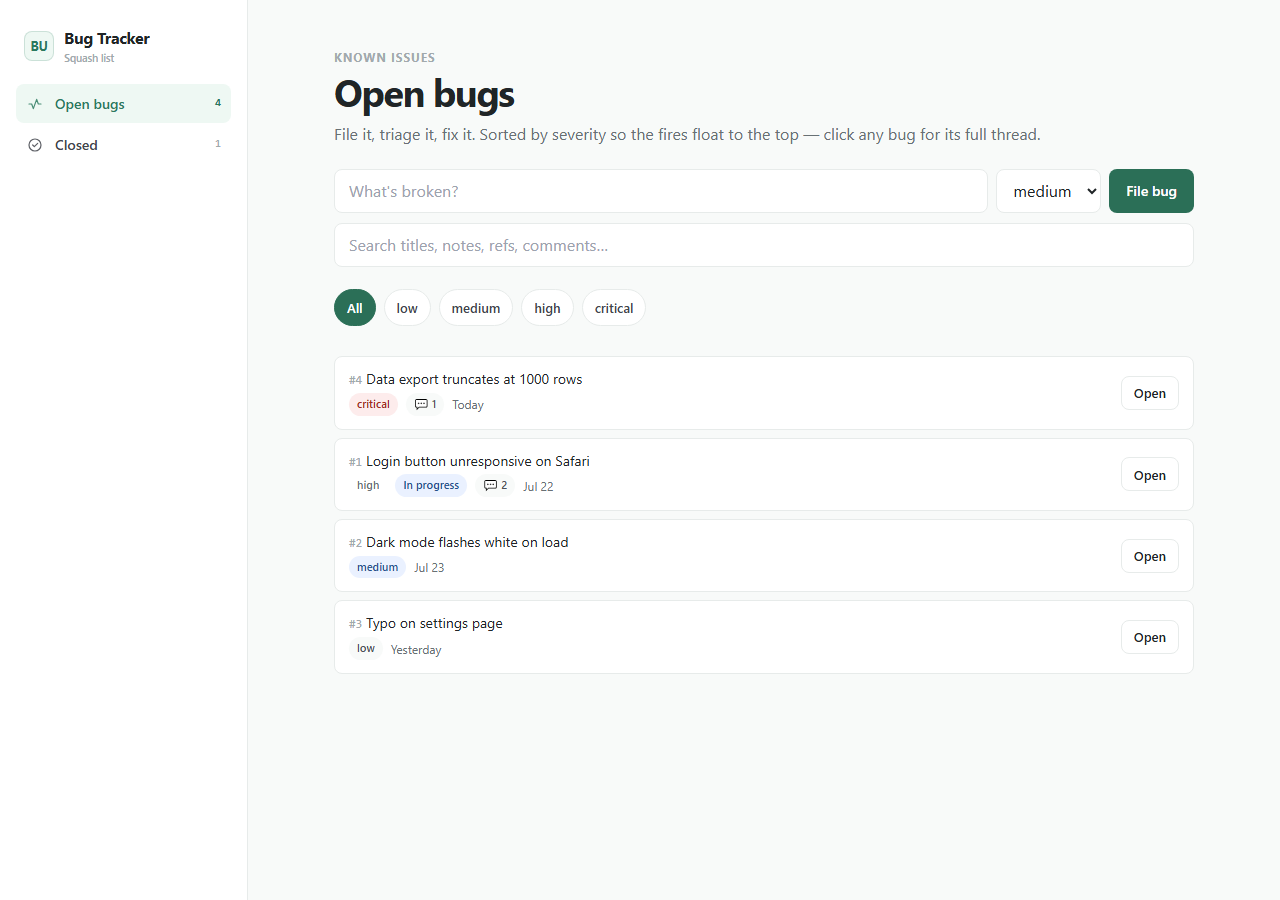Open the Login button unresponsive bug

pos(1150,475)
